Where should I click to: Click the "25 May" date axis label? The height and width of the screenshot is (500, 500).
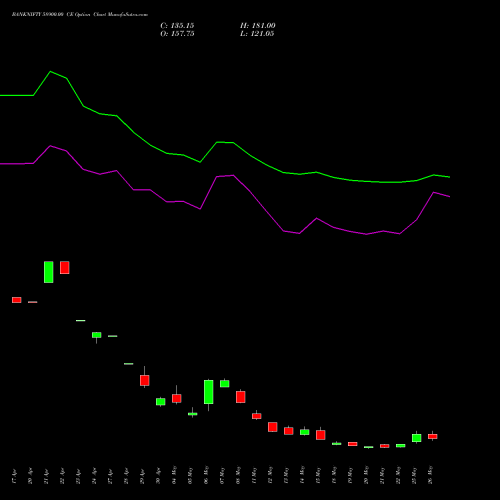point(414,475)
